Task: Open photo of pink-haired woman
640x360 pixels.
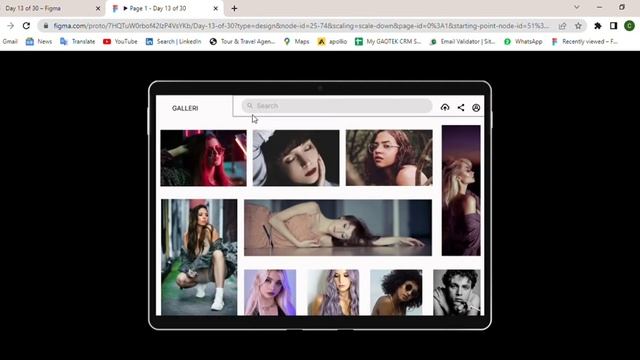Action: 270,292
